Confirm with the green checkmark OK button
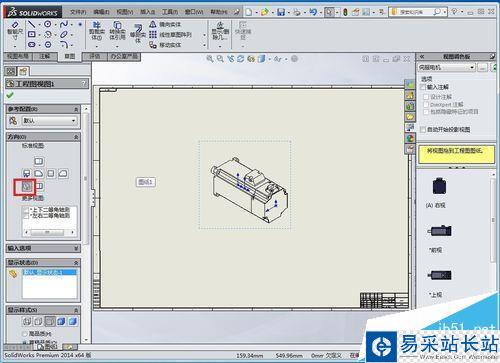Image resolution: width=500 pixels, height=363 pixels. [x=10, y=96]
